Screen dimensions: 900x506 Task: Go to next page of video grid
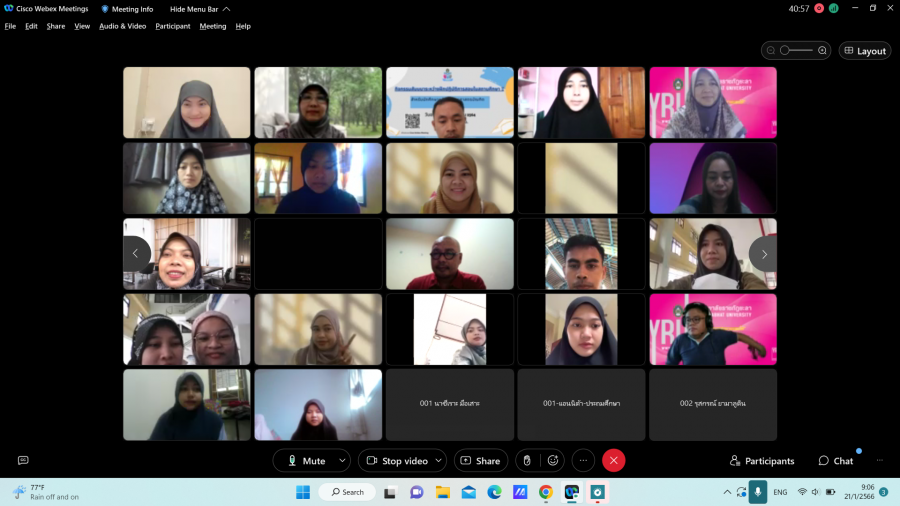click(x=763, y=254)
